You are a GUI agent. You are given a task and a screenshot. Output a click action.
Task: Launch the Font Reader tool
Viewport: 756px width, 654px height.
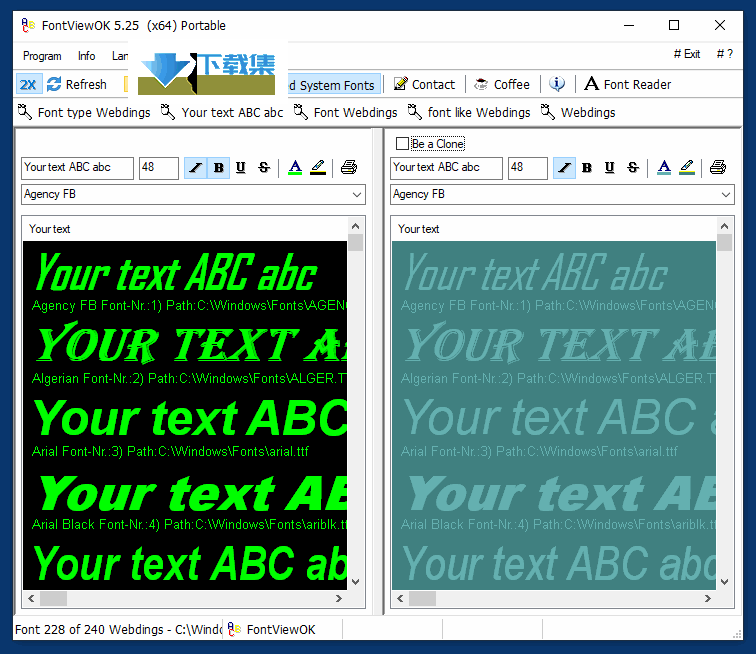628,84
